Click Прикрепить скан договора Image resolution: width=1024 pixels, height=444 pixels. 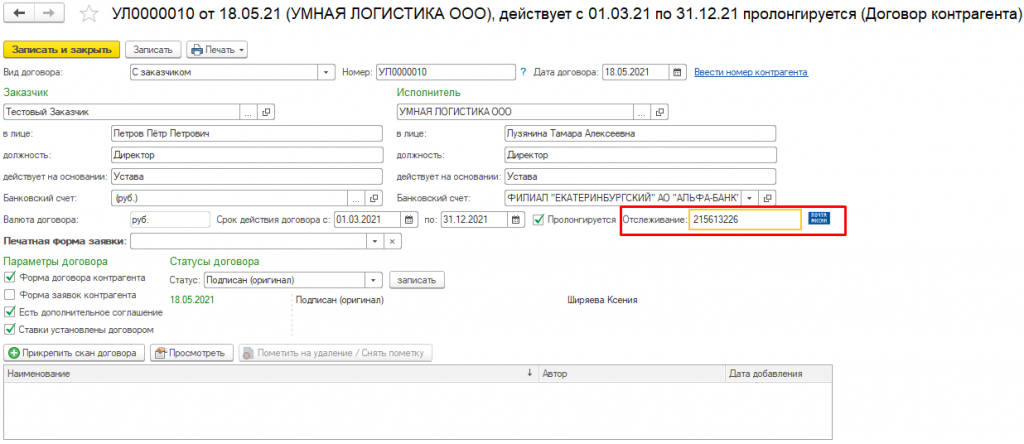[74, 353]
